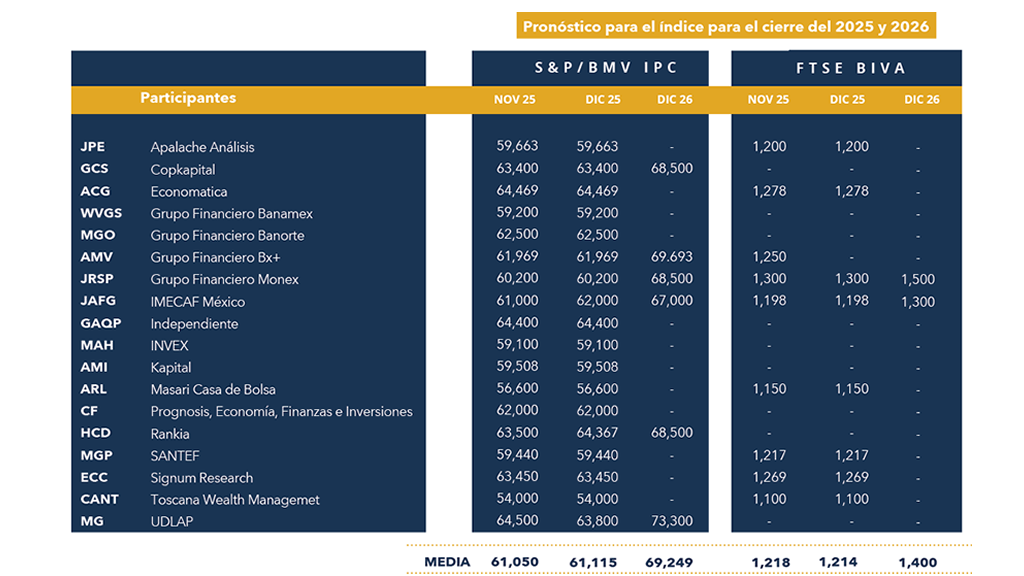Screen dimensions: 1024x576
Task: Click the FTSE BIVA media value 1,400
Action: 917,562
